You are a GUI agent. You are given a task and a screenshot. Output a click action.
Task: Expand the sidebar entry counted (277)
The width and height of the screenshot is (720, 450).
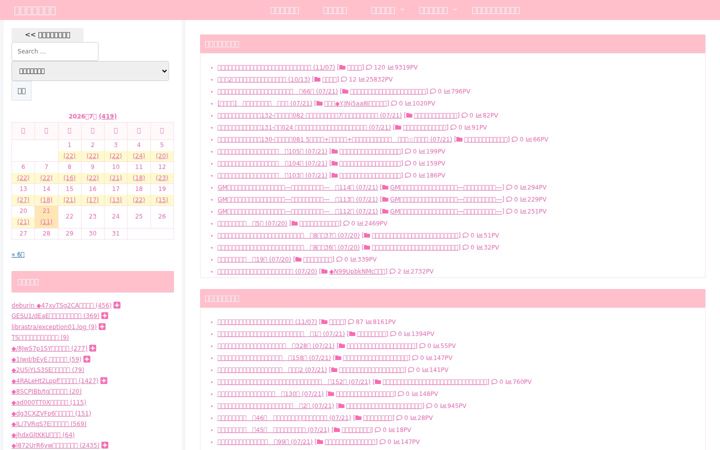coord(93,348)
